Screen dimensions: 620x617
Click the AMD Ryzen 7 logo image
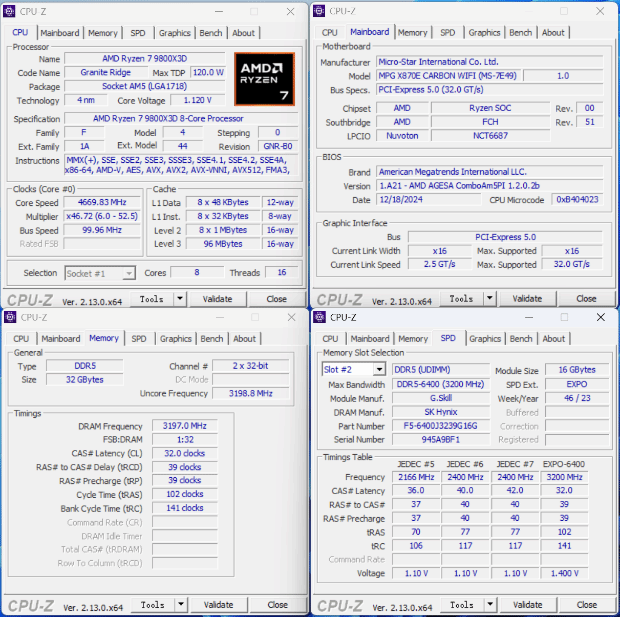[x=264, y=79]
